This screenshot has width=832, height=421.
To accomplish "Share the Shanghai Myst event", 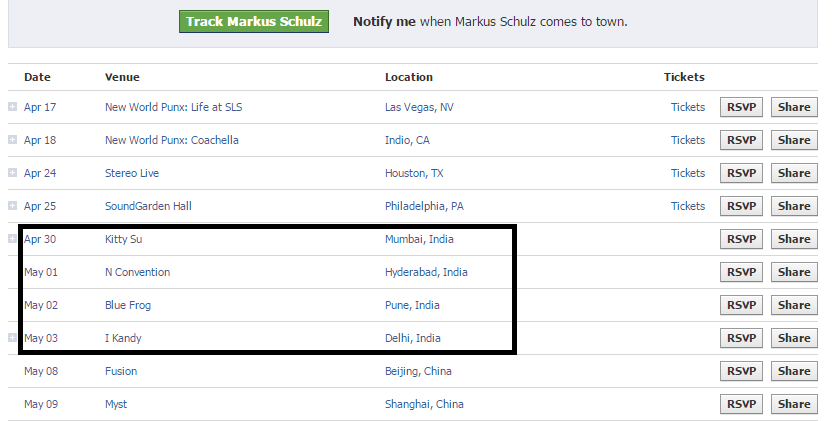I will [x=794, y=404].
